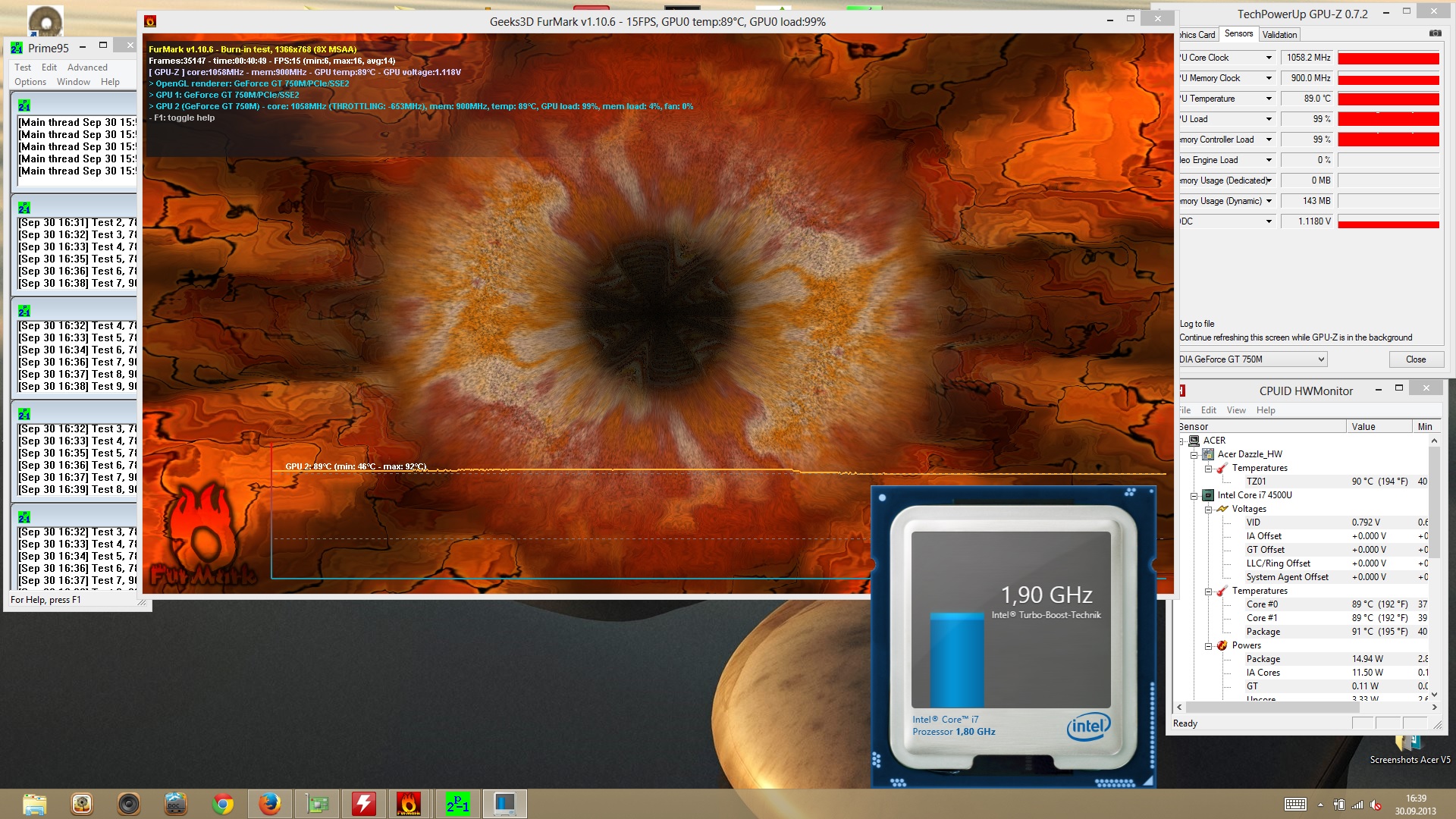Switch to FurMark on the taskbar
This screenshot has width=1456, height=819.
[x=409, y=804]
